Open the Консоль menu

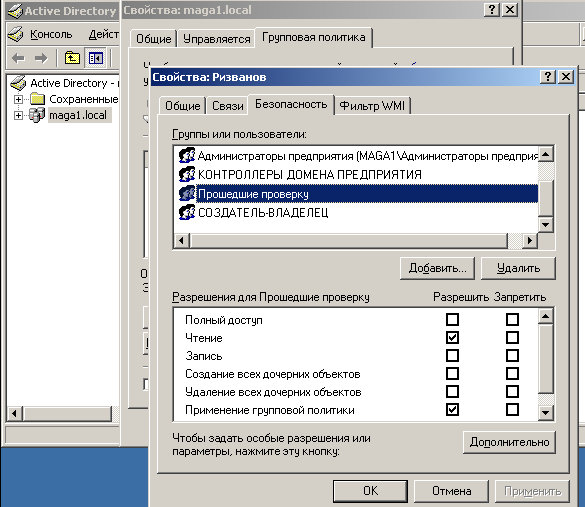click(51, 34)
